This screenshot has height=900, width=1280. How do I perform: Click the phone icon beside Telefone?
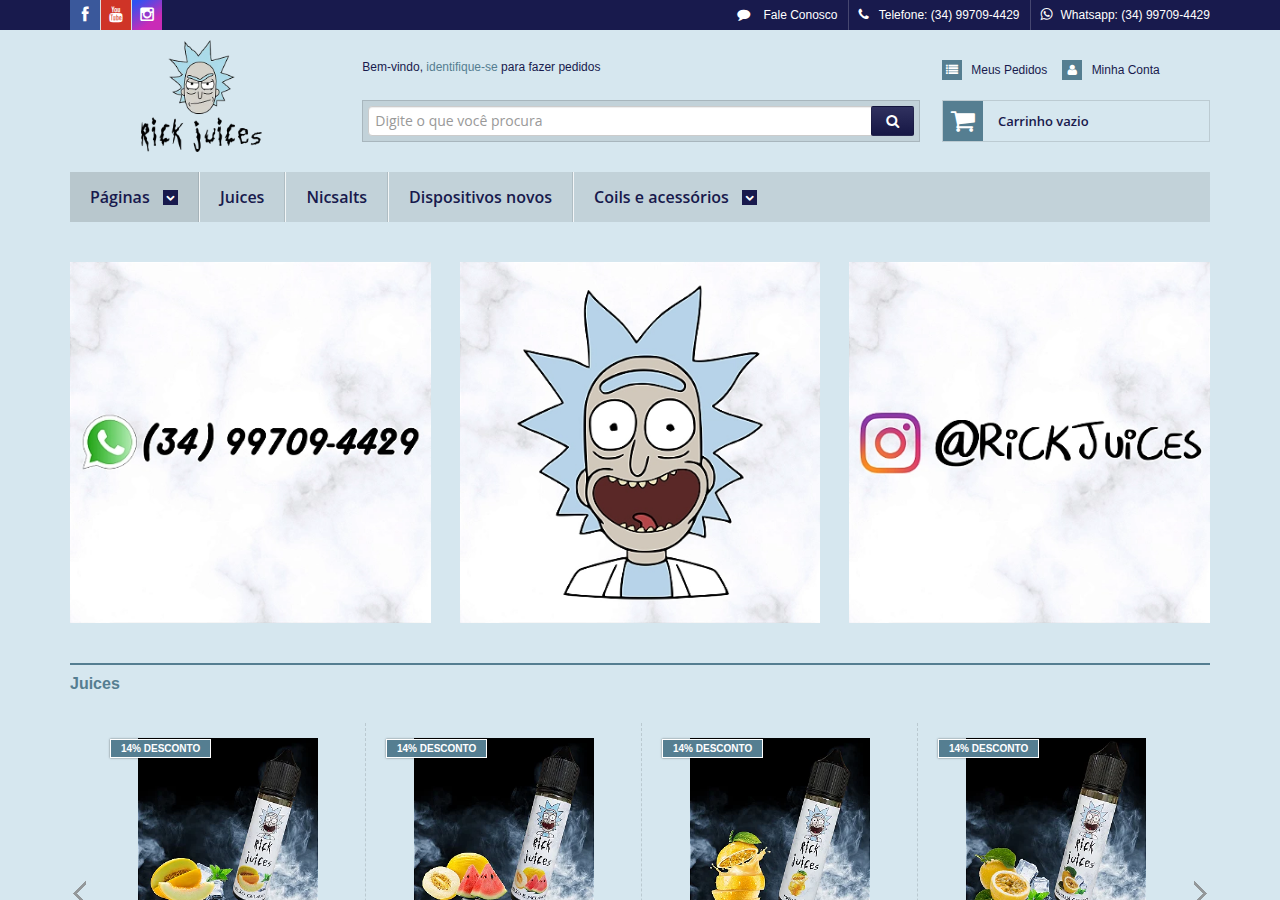(864, 15)
